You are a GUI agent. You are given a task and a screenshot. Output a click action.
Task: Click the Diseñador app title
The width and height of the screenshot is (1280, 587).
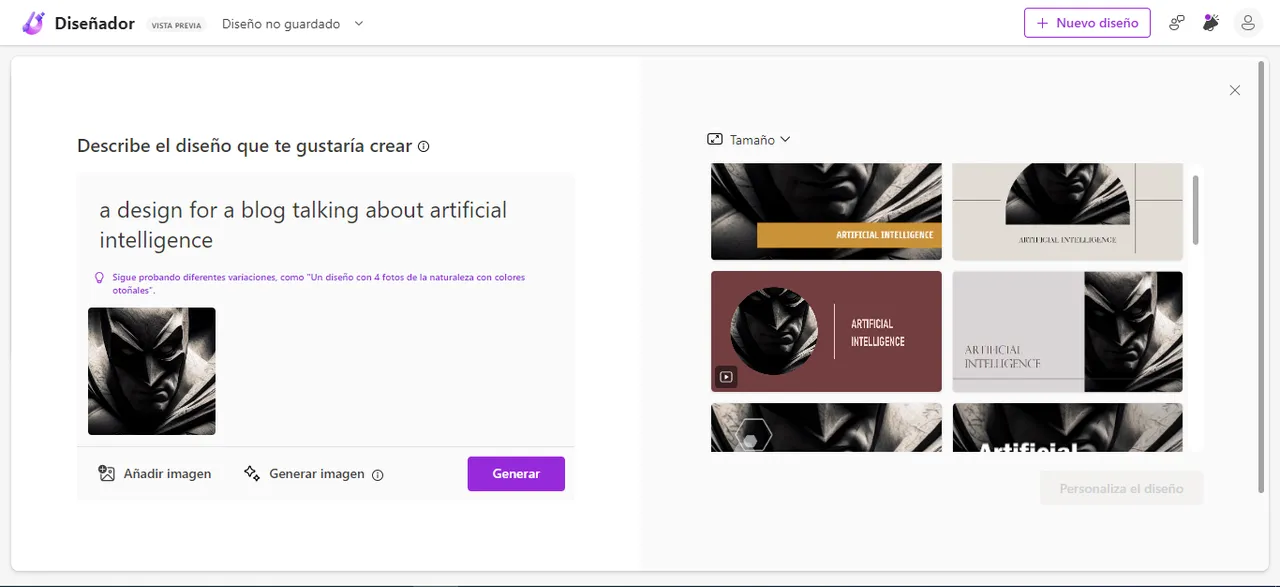tap(95, 23)
